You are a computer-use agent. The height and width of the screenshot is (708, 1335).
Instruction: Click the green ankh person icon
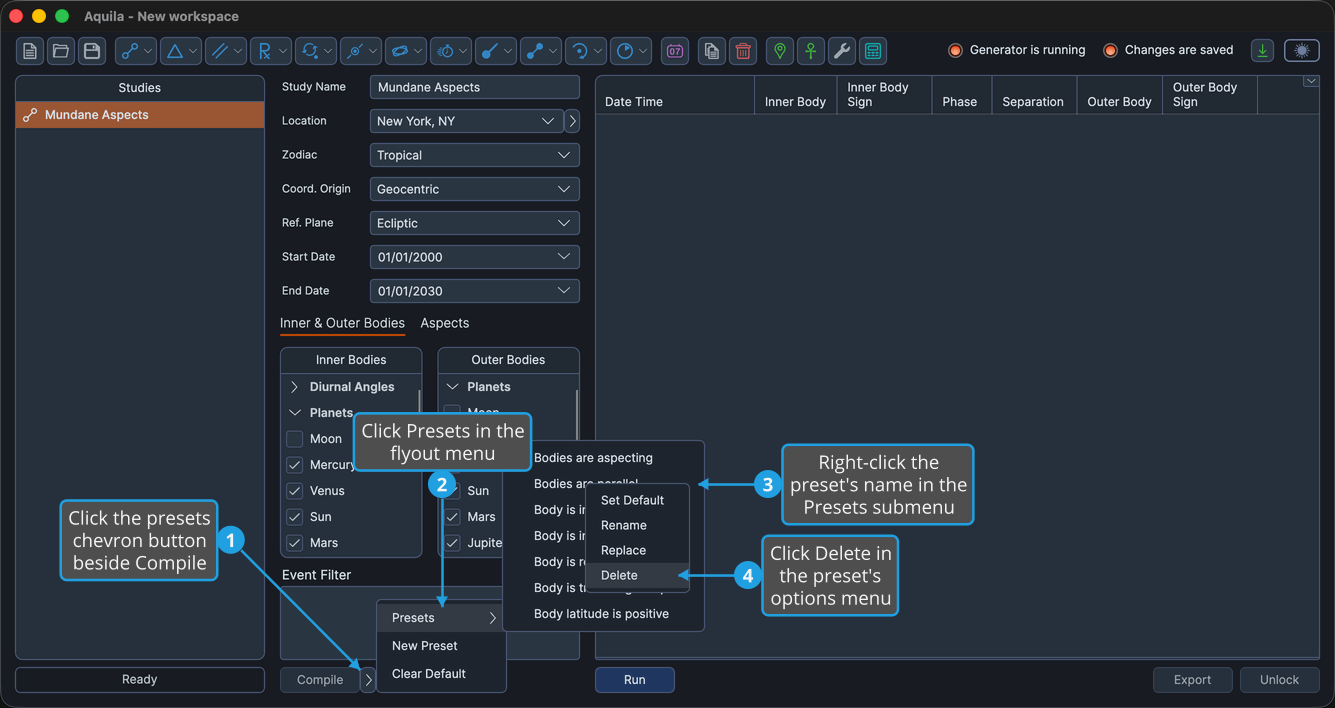point(811,51)
